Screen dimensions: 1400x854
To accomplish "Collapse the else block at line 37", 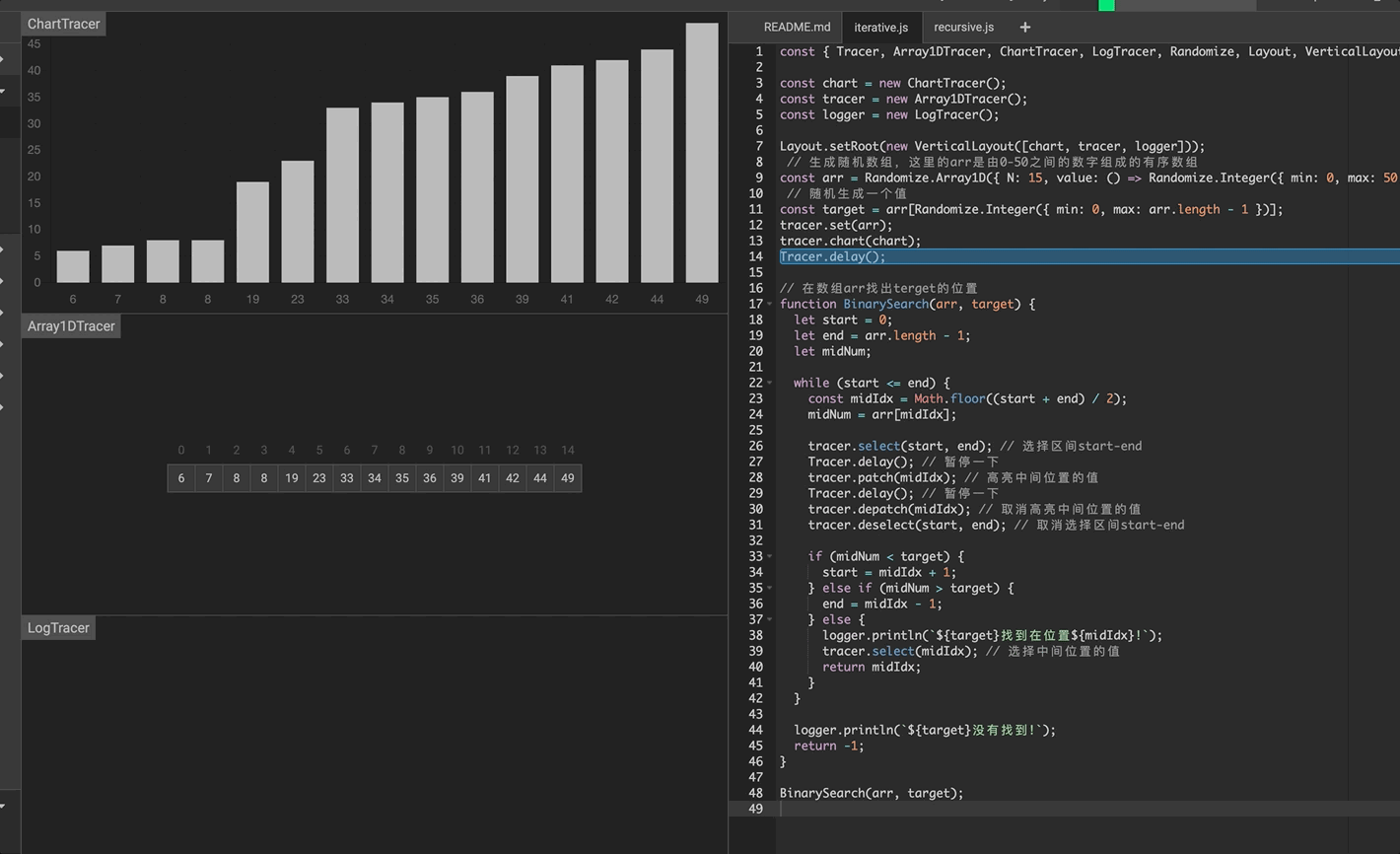I will [770, 619].
